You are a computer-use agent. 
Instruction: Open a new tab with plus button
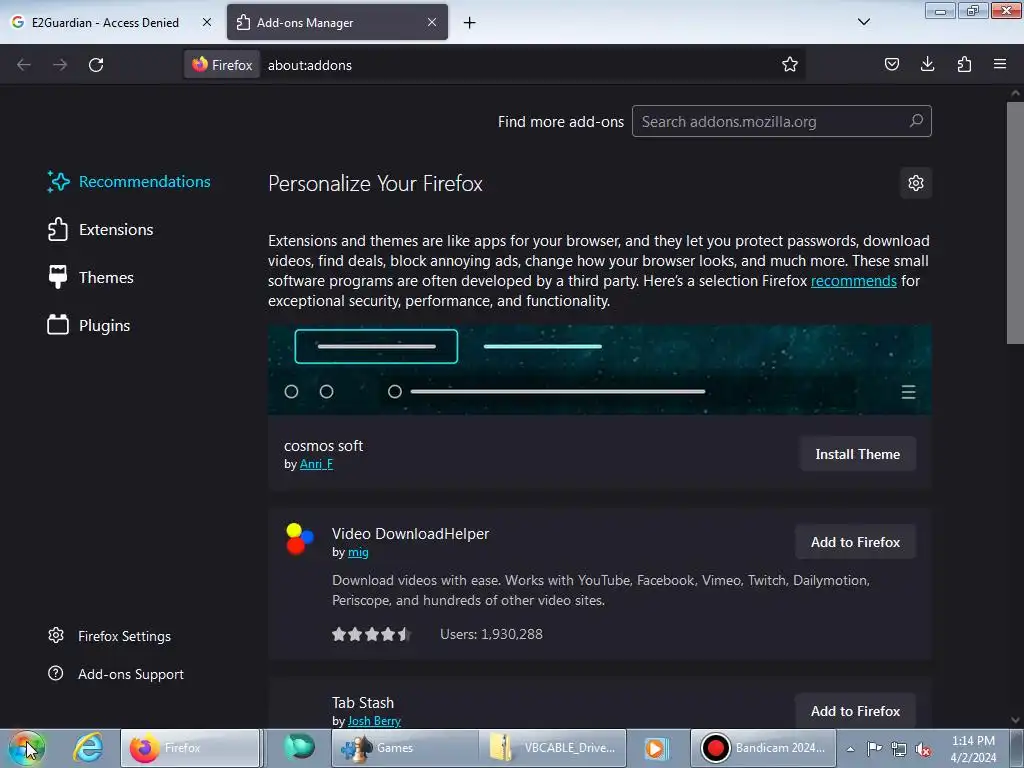(x=470, y=23)
